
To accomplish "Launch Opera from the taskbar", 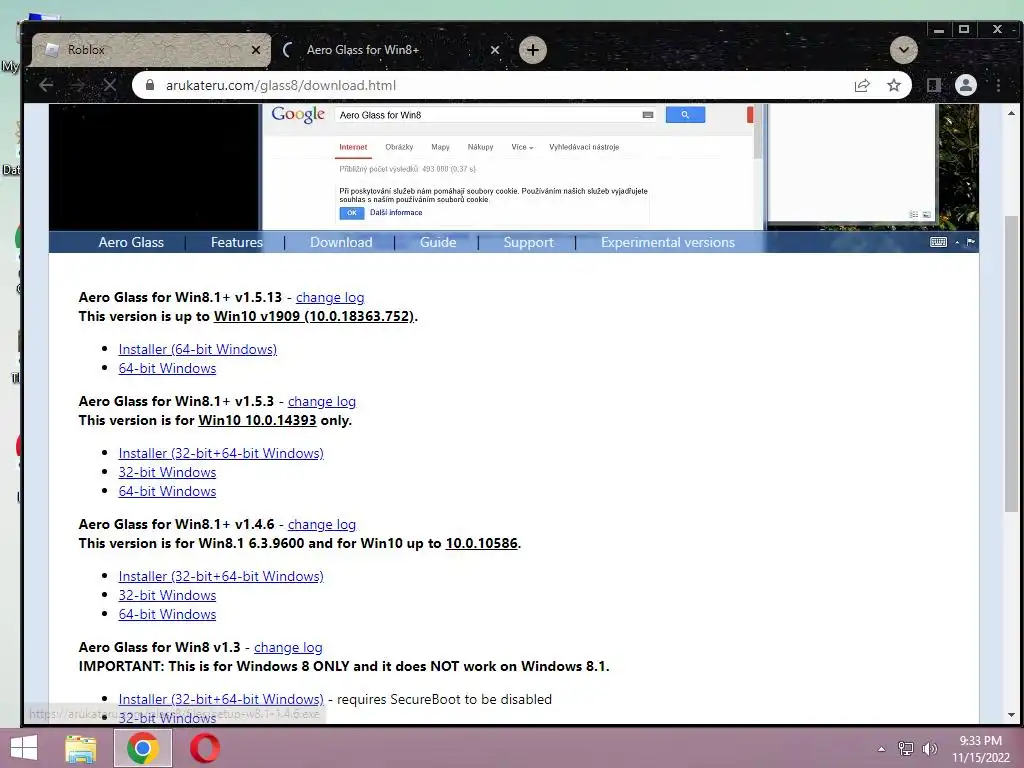I will [204, 748].
